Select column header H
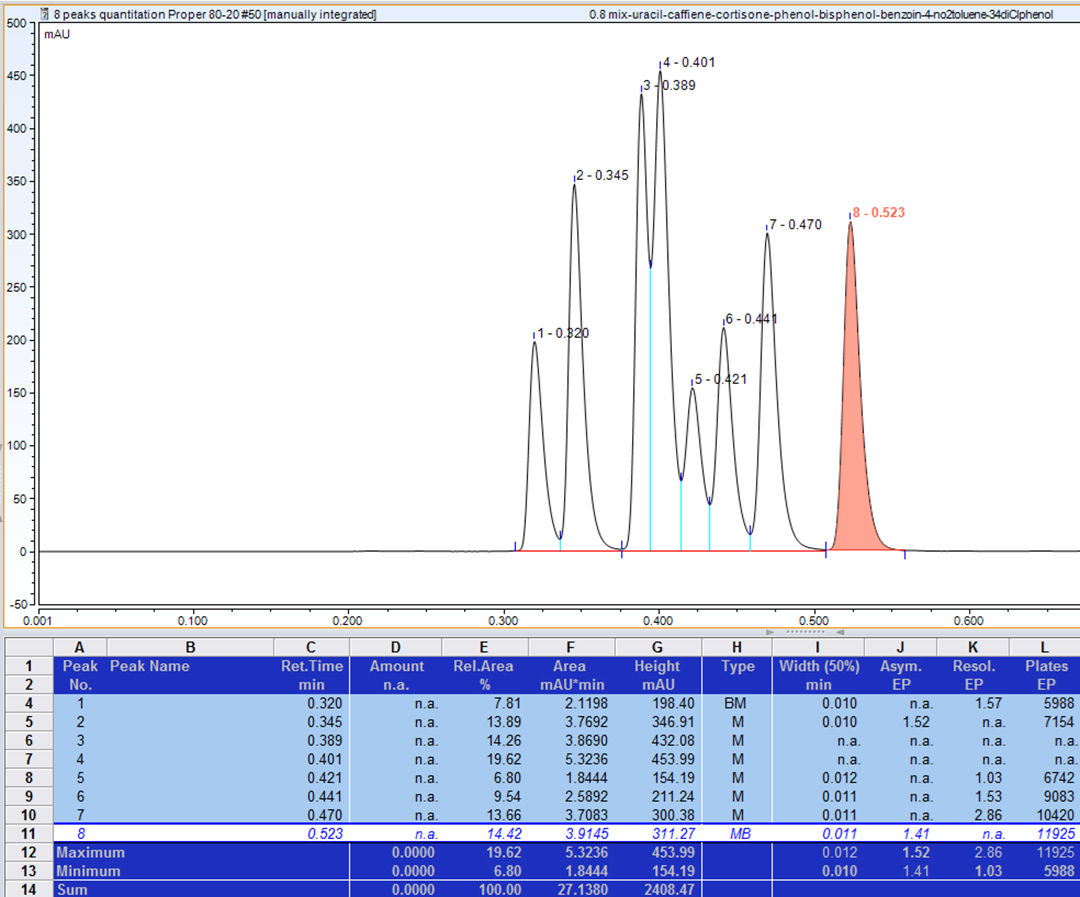 [737, 648]
